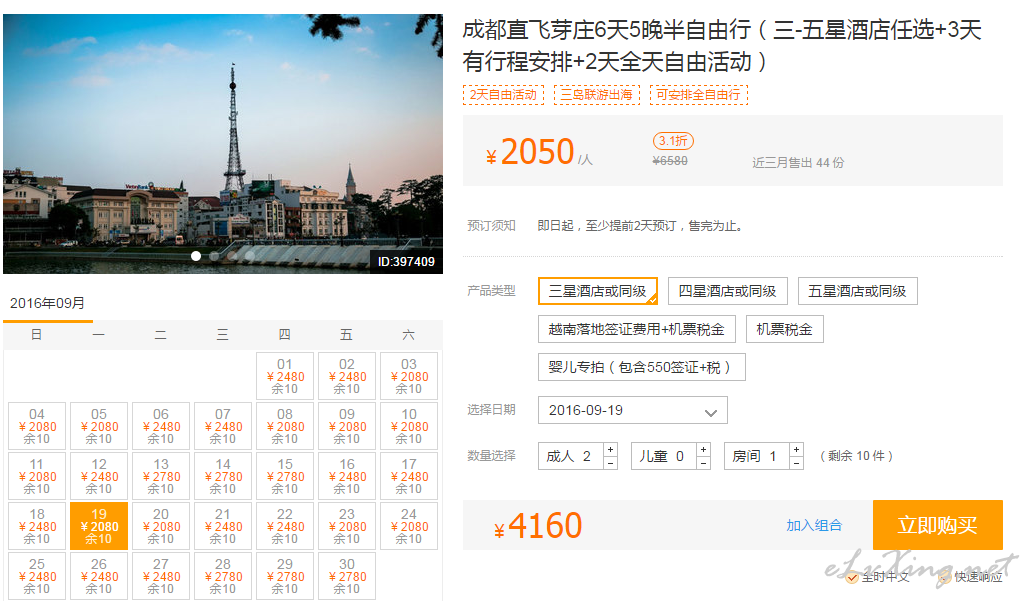The height and width of the screenshot is (601, 1029).
Task: Choose 越南落地签证费用+机票税金 option
Action: [x=637, y=329]
